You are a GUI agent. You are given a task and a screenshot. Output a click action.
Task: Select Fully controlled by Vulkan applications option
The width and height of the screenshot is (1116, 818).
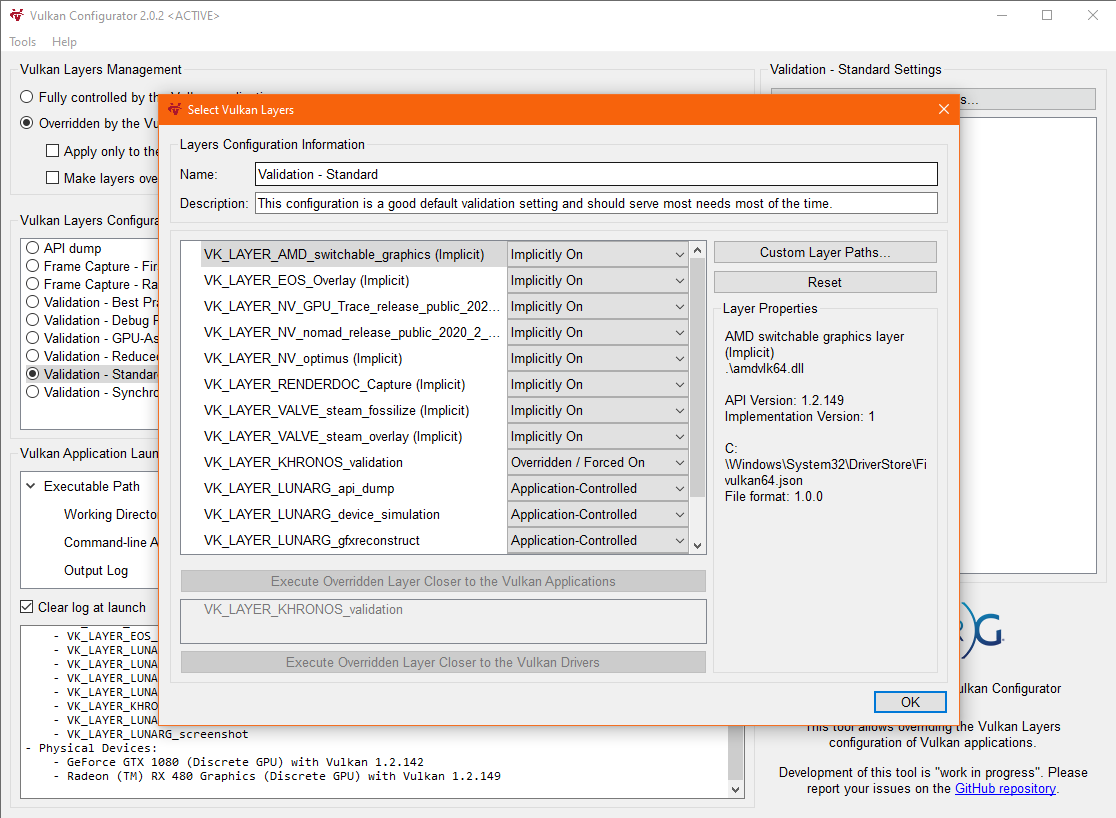point(27,97)
